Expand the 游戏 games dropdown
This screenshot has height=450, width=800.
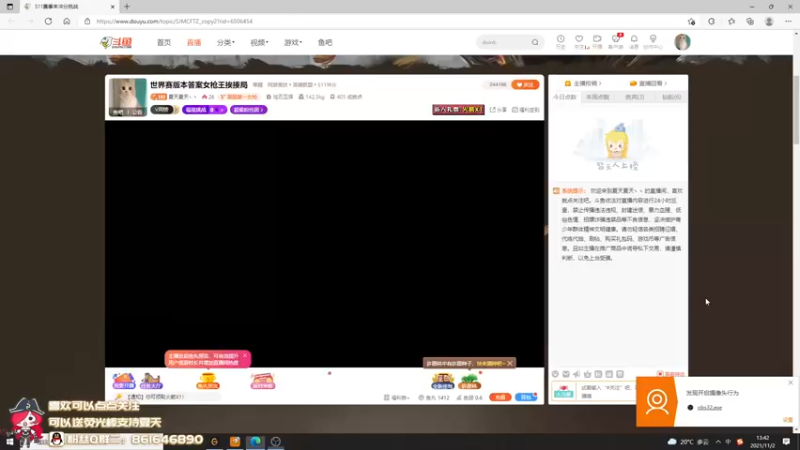tap(293, 42)
